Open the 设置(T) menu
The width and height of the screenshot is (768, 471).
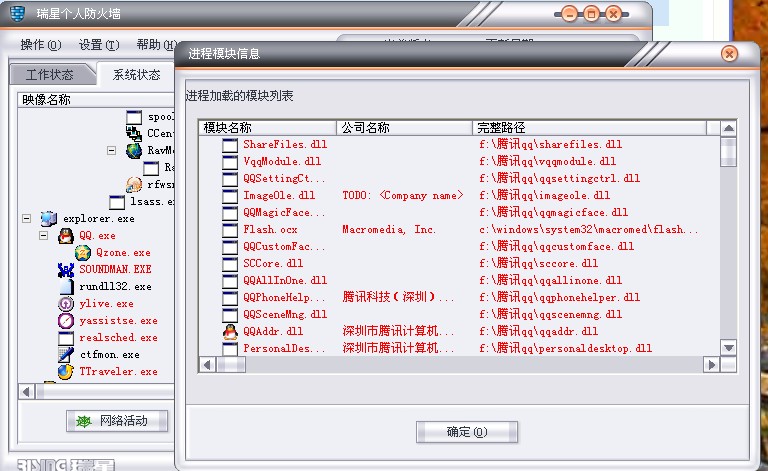tap(99, 45)
